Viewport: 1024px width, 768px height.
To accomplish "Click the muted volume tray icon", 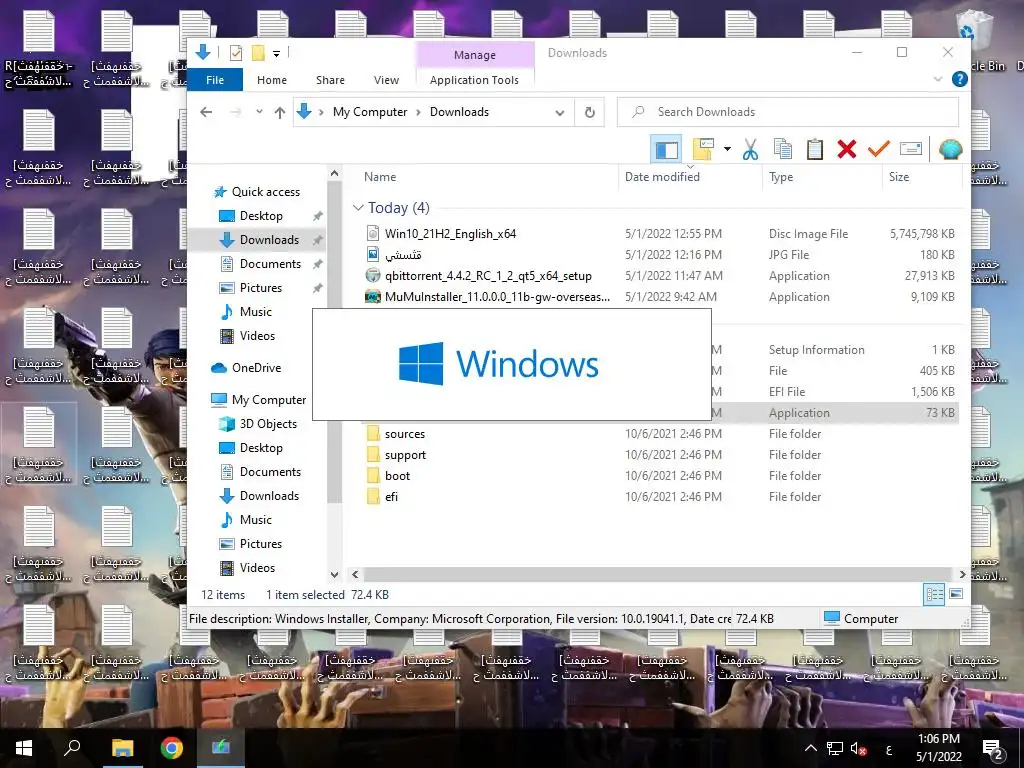I will (859, 748).
